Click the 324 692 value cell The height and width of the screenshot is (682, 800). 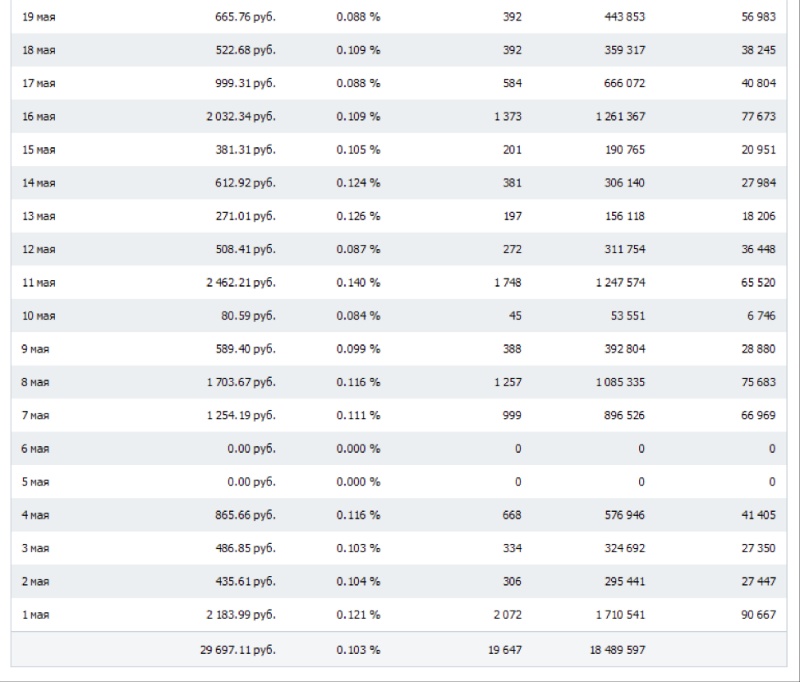[624, 548]
